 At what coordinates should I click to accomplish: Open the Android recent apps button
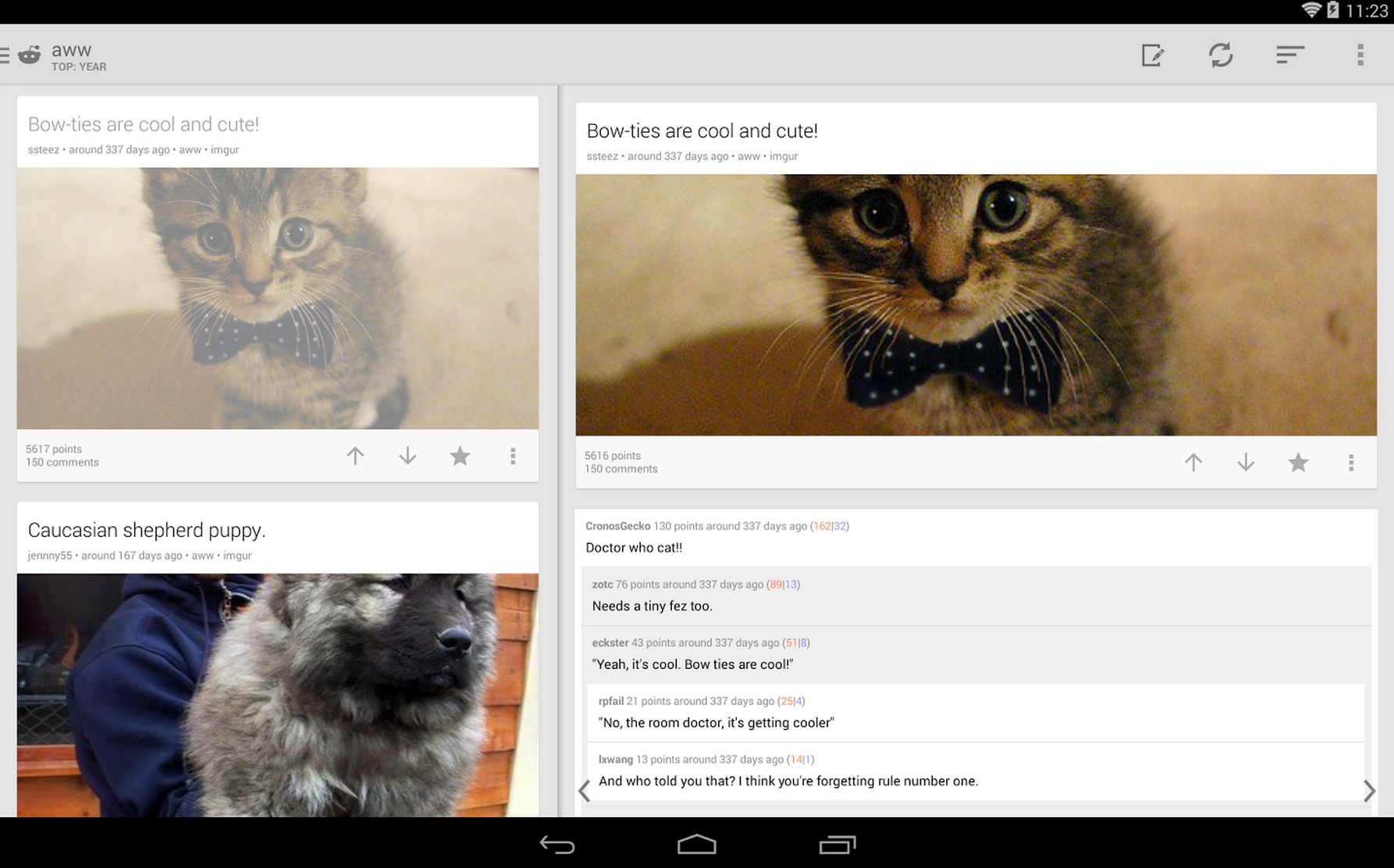837,845
